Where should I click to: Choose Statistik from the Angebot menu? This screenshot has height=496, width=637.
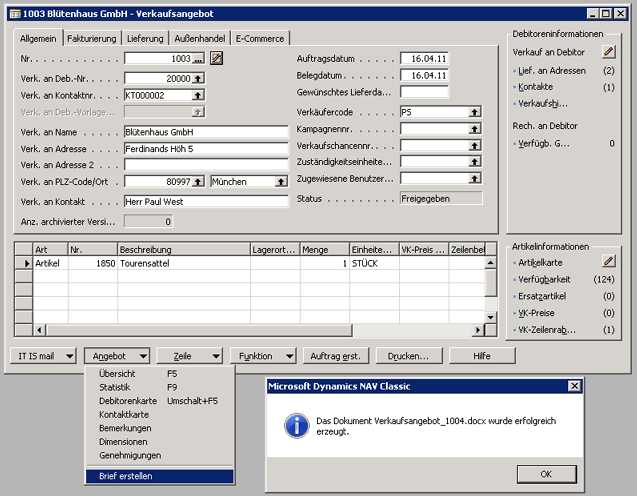click(160, 387)
